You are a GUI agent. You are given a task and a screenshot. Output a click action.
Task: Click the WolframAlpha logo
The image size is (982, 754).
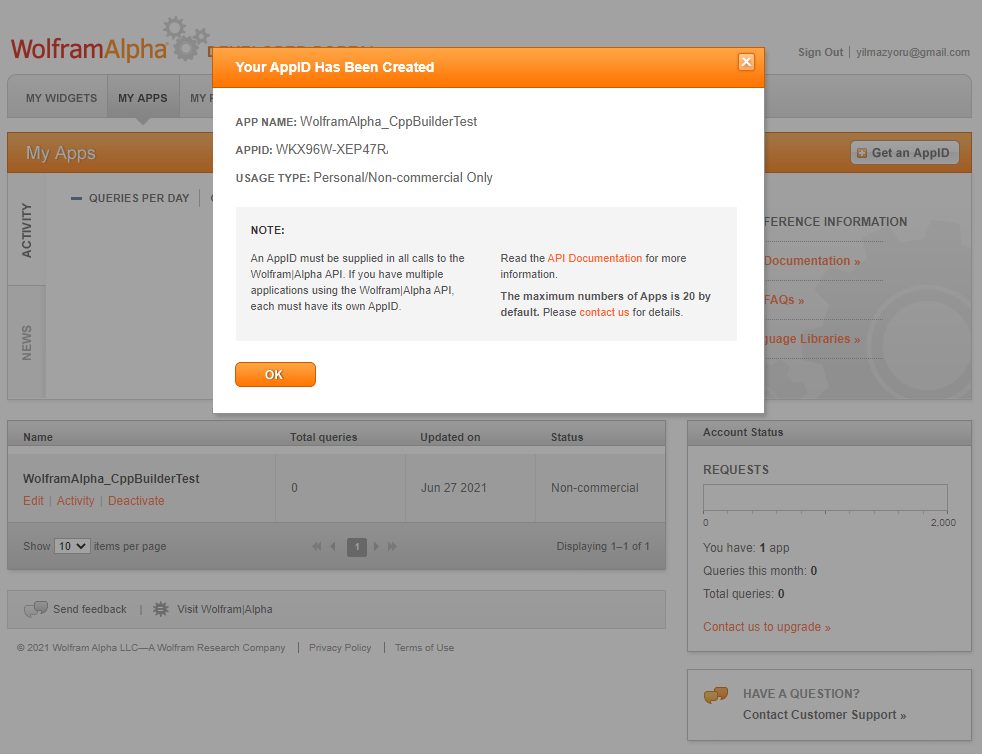89,49
